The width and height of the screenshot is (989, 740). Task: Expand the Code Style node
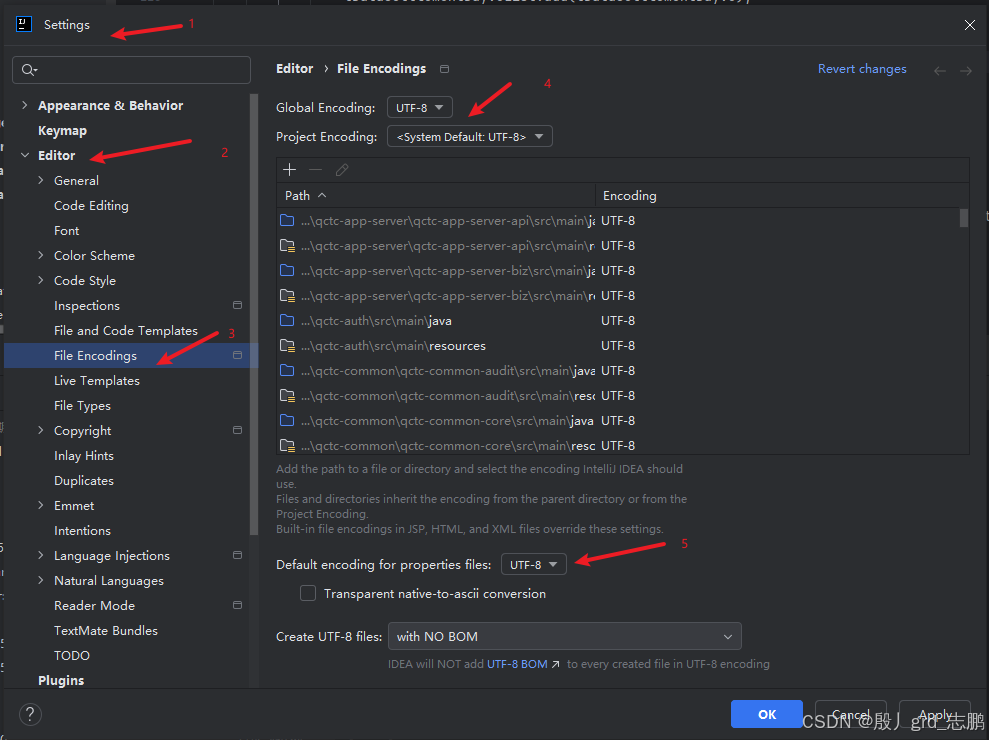(41, 280)
